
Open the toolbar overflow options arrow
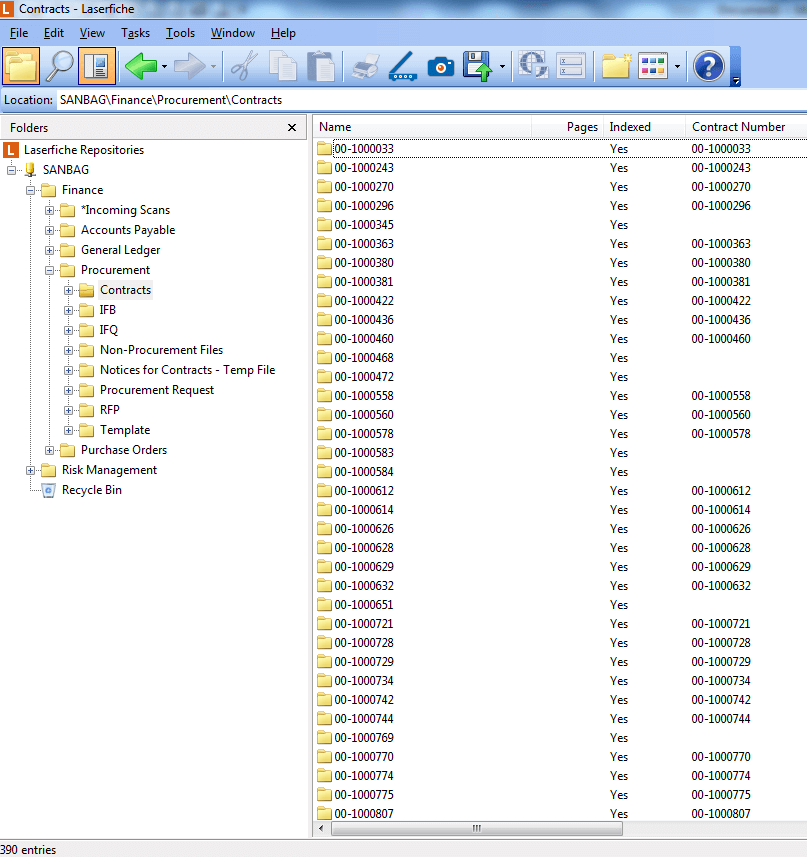click(736, 81)
